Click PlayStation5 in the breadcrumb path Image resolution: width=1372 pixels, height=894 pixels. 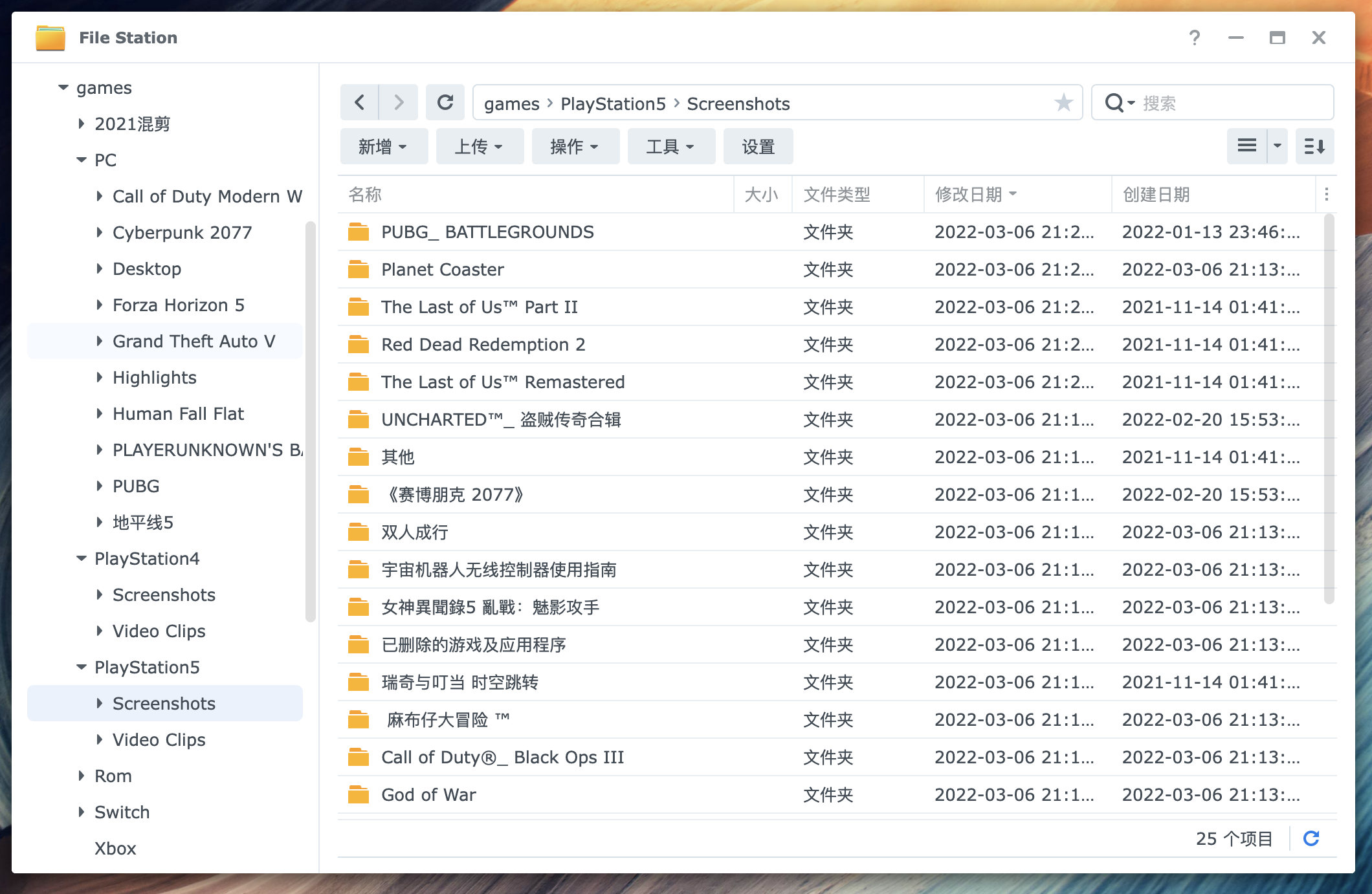[x=613, y=104]
